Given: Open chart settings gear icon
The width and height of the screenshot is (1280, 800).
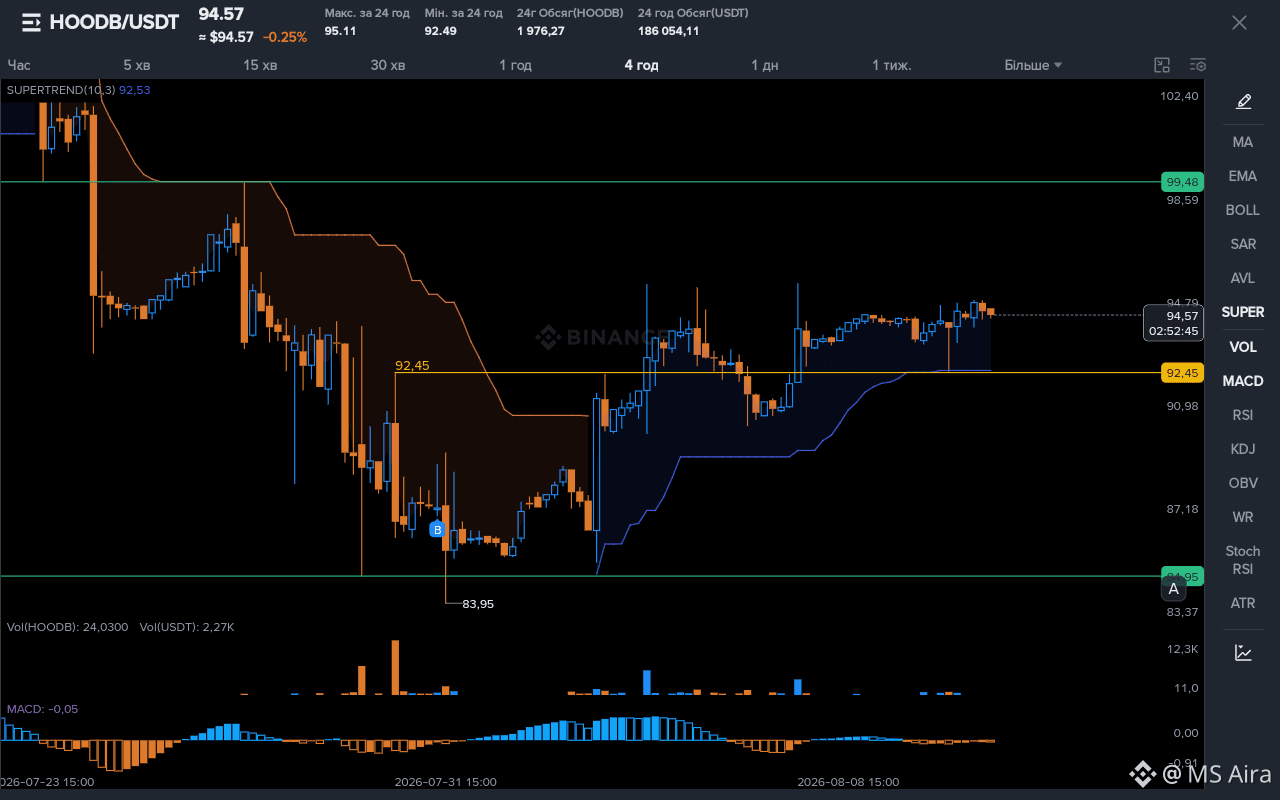Looking at the screenshot, I should click(1198, 65).
